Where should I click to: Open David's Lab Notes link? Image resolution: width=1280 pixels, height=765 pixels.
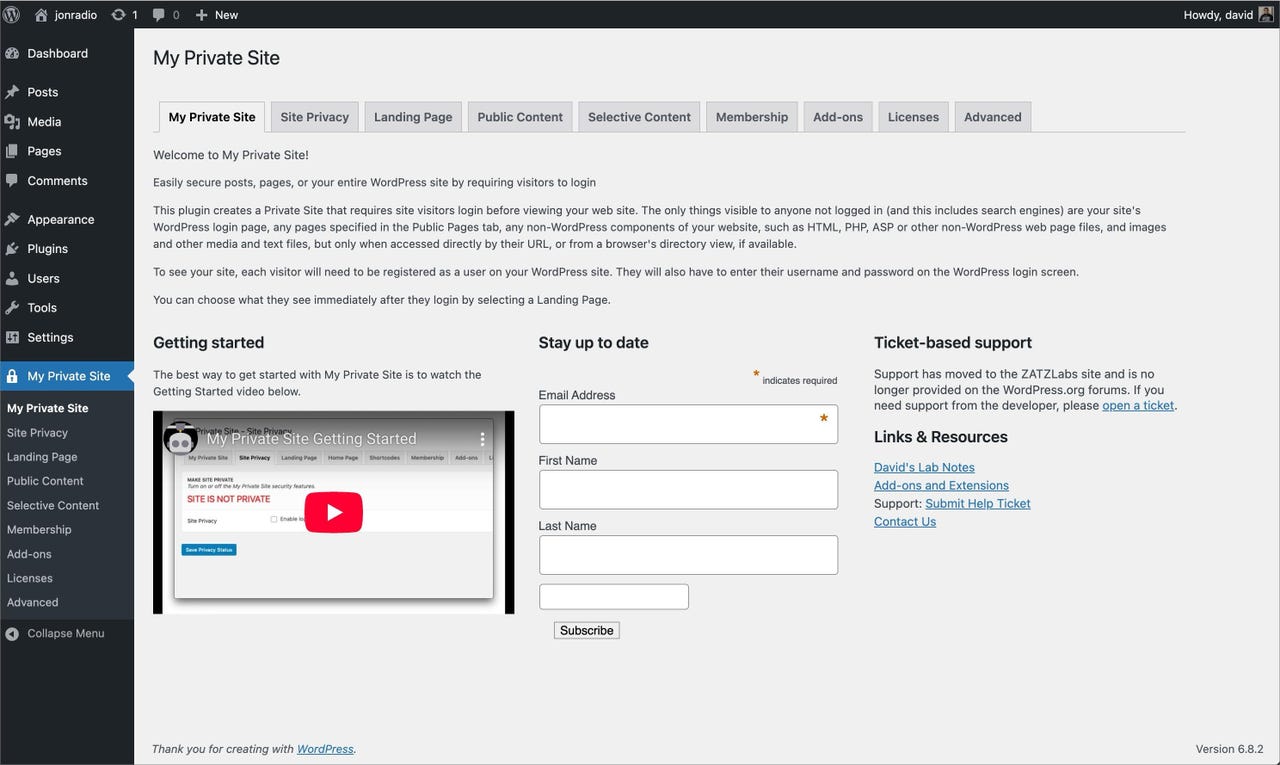(924, 467)
